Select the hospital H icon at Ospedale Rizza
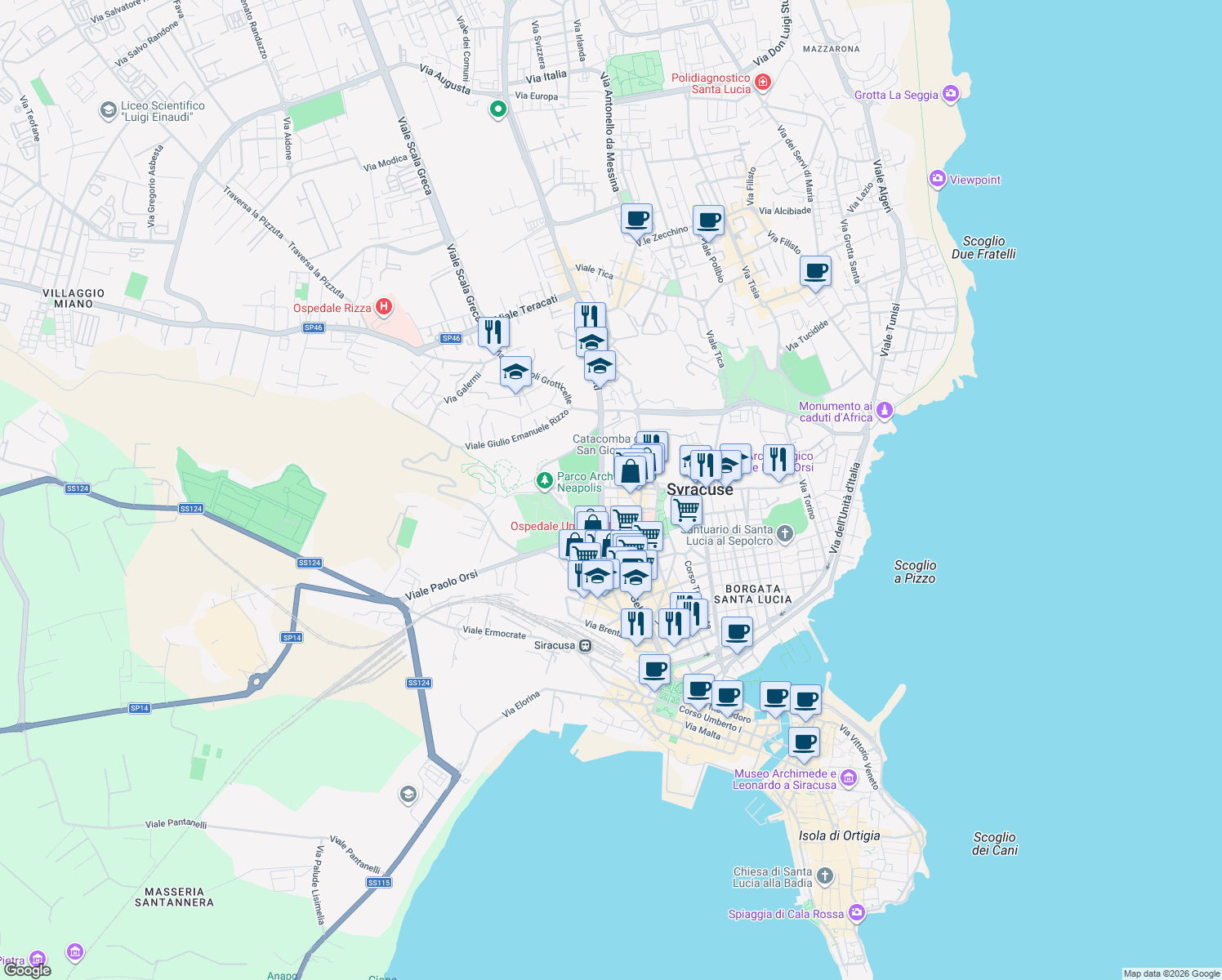Viewport: 1222px width, 980px height. click(383, 306)
